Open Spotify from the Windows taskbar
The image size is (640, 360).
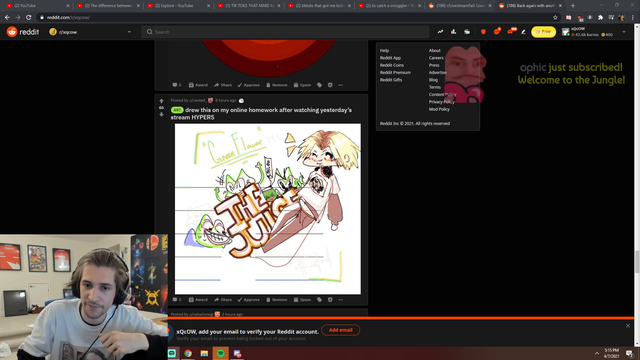[x=220, y=353]
